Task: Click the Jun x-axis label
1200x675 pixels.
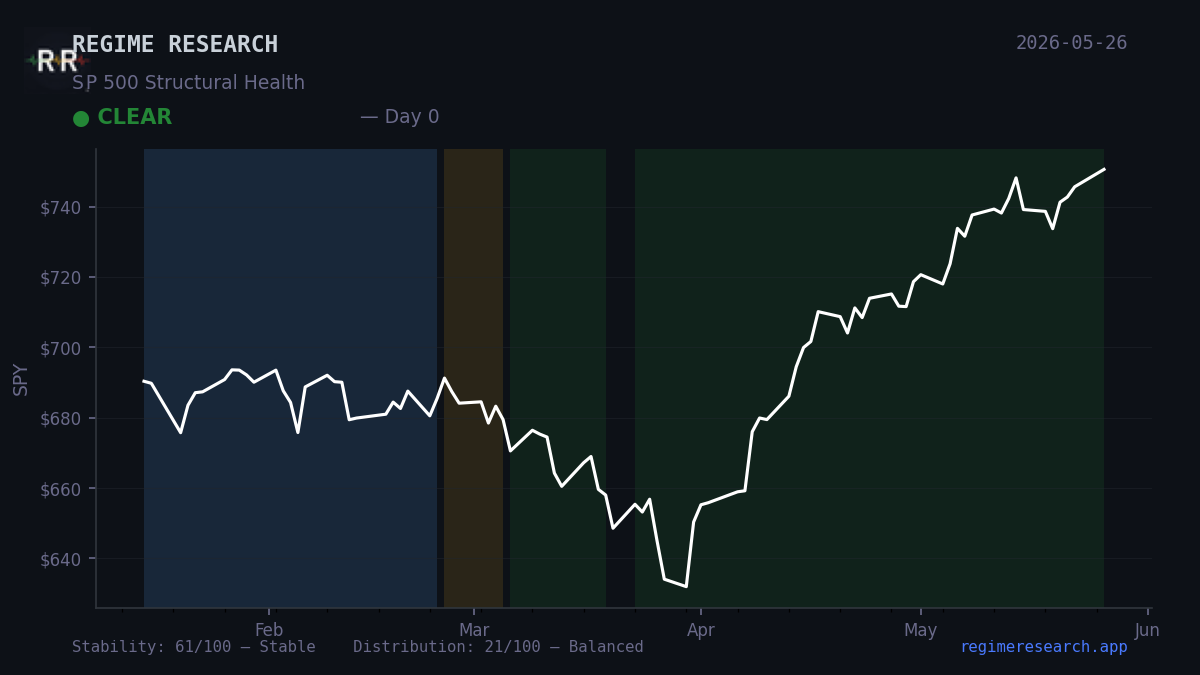Action: pyautogui.click(x=1147, y=630)
